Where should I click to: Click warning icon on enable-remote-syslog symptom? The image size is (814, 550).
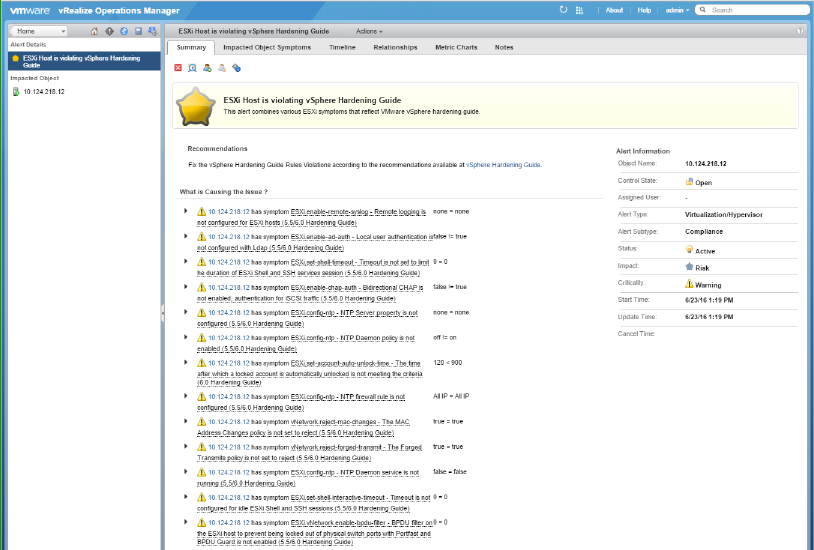click(x=201, y=211)
